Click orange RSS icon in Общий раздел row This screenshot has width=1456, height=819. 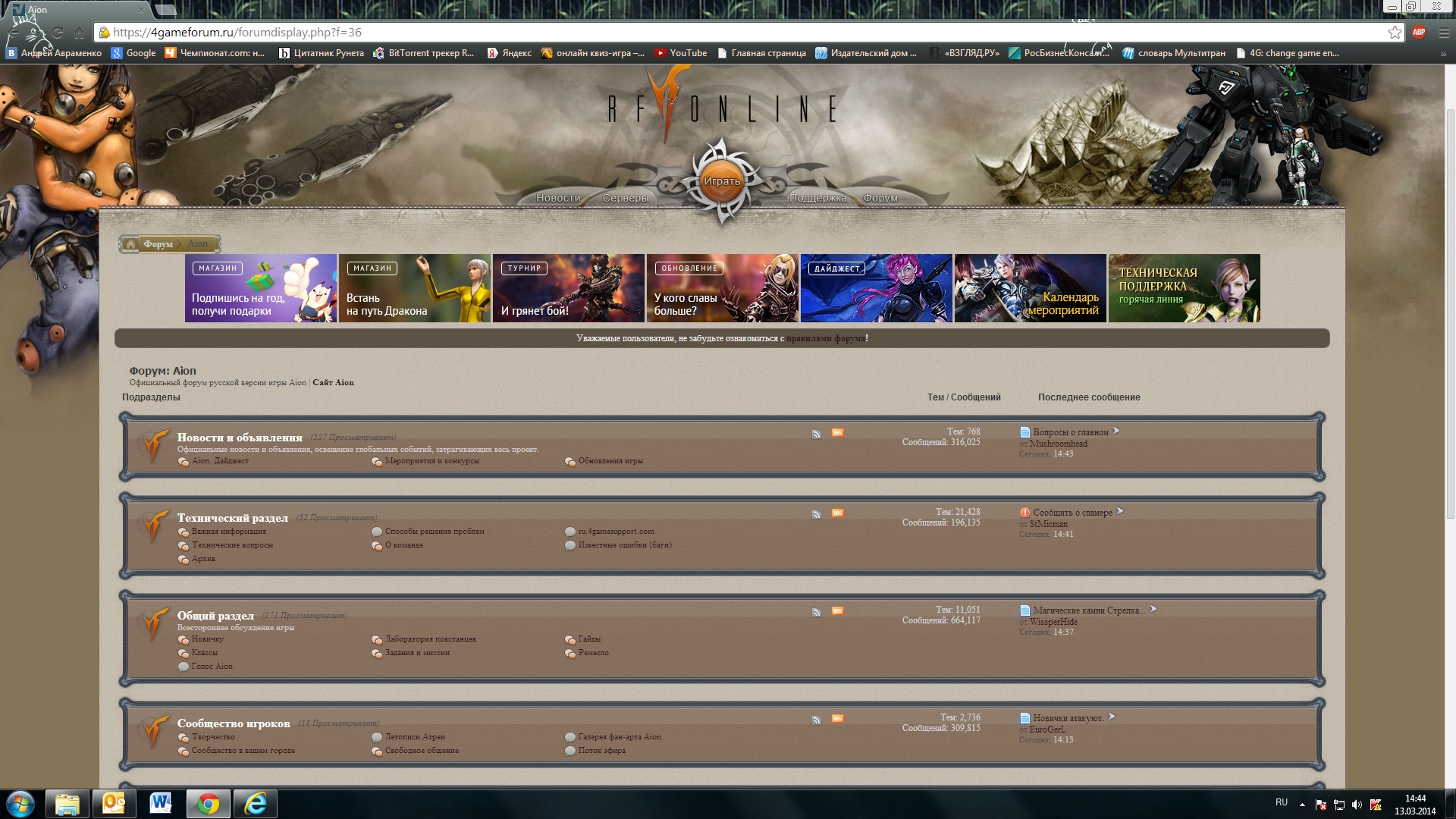837,611
